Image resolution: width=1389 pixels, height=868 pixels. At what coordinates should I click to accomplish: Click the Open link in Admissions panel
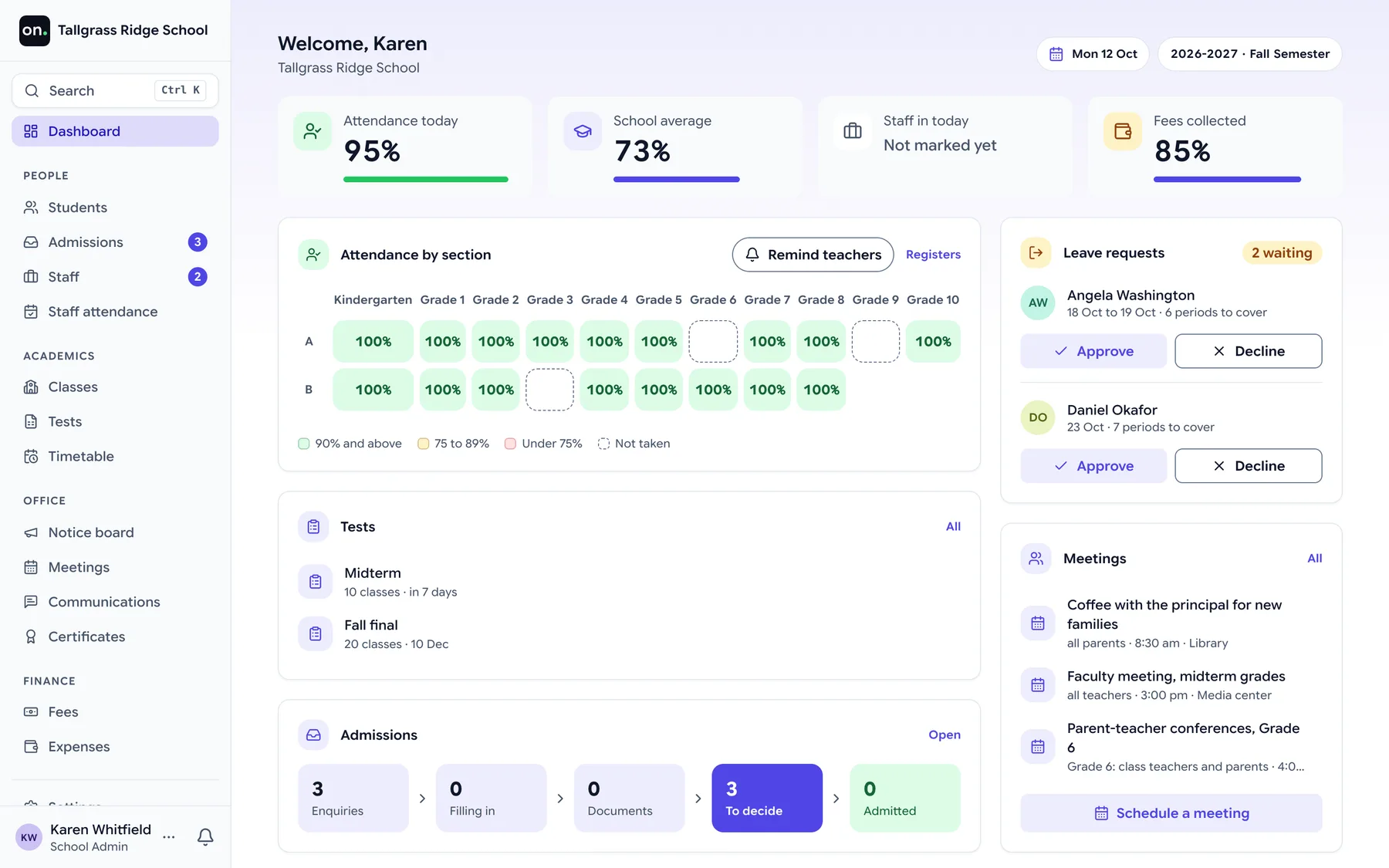[945, 735]
